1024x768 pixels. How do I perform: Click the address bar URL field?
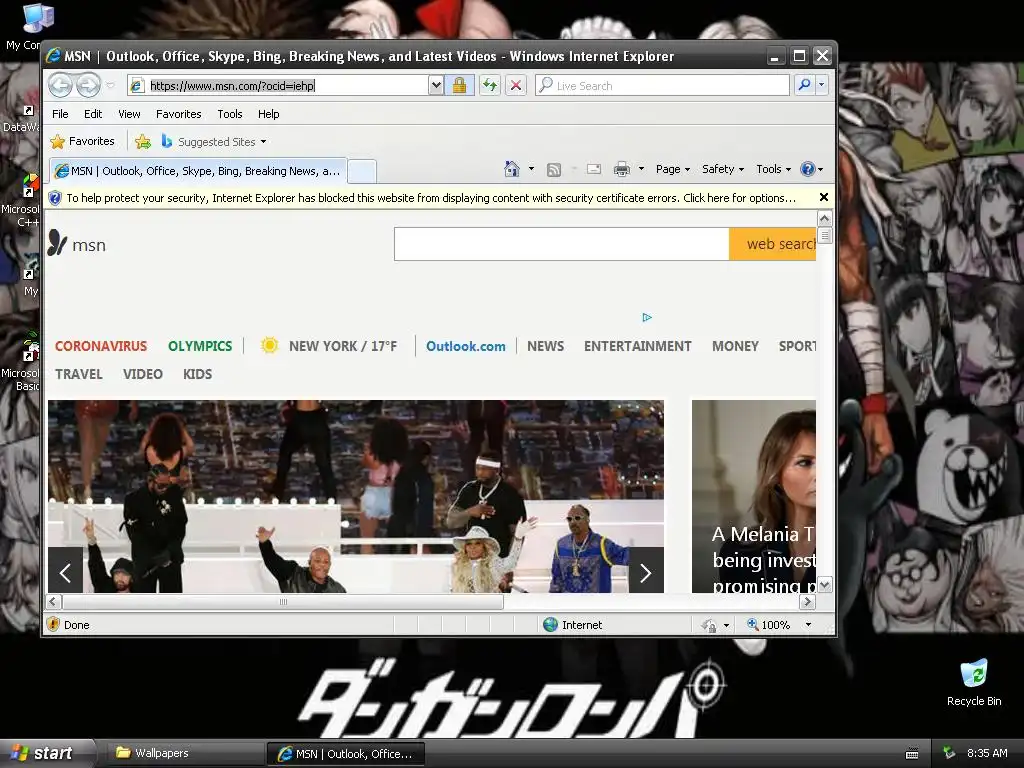278,86
